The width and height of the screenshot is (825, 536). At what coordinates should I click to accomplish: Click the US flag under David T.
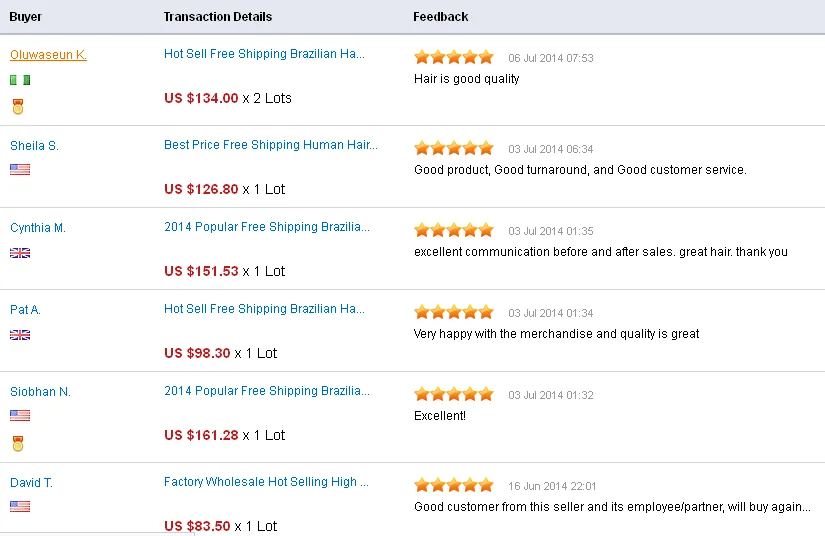tap(20, 507)
